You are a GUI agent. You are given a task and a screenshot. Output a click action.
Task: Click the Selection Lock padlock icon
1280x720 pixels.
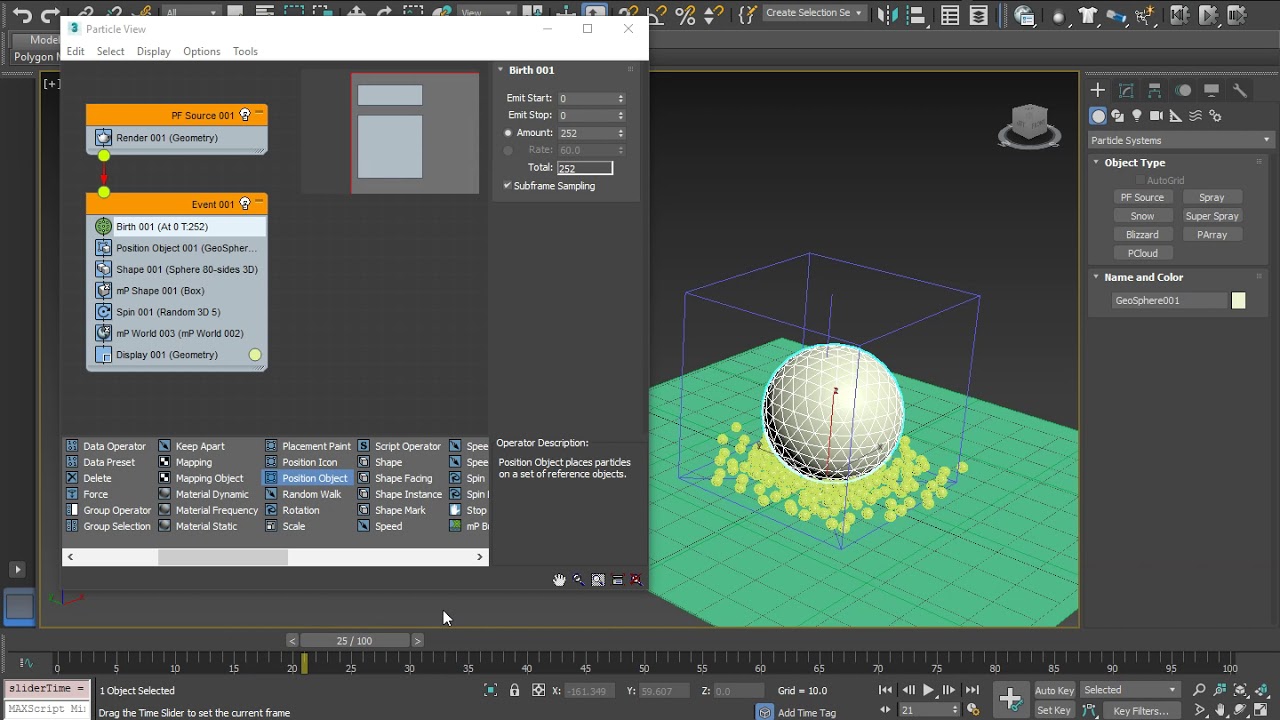click(515, 690)
